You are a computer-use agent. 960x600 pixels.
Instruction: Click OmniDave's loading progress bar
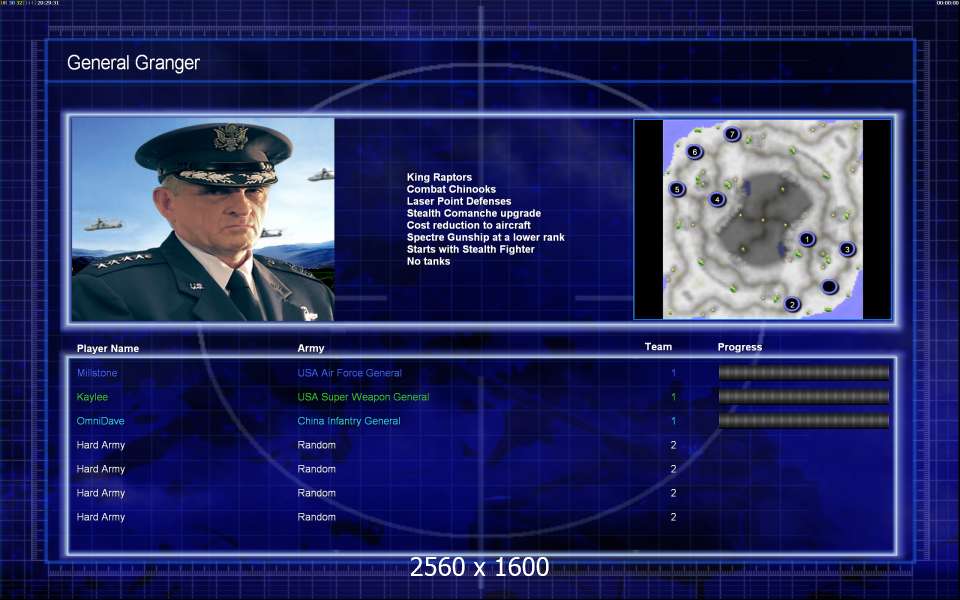click(803, 421)
